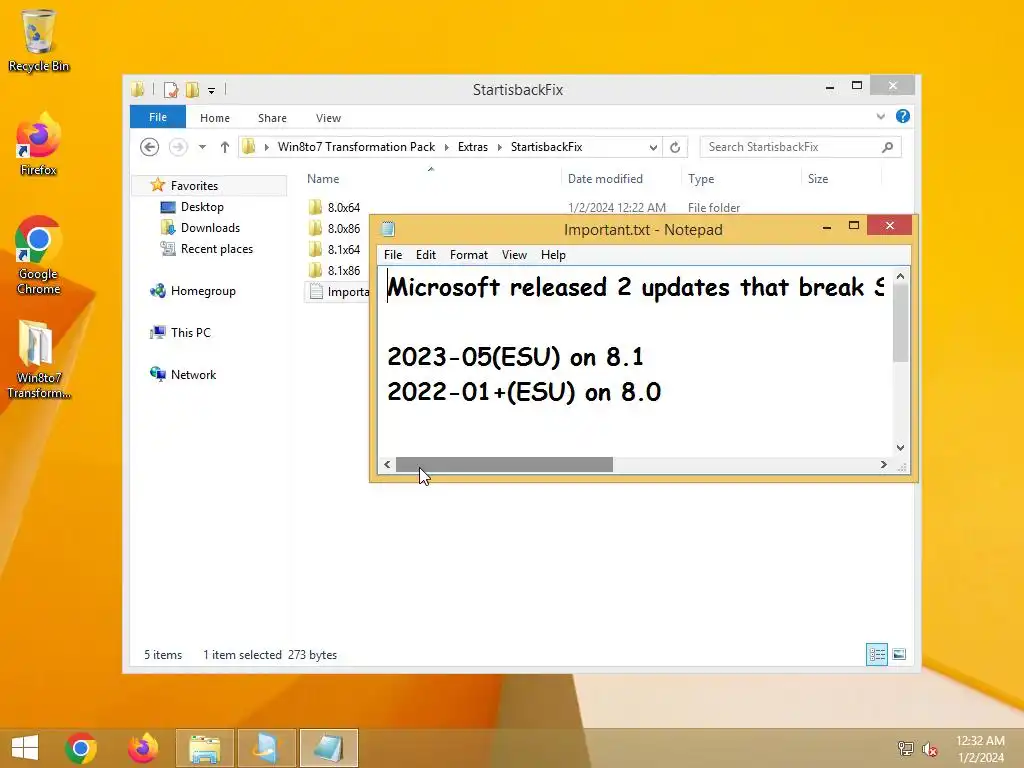Open the Share ribbon tab
This screenshot has width=1024, height=768.
tap(272, 118)
